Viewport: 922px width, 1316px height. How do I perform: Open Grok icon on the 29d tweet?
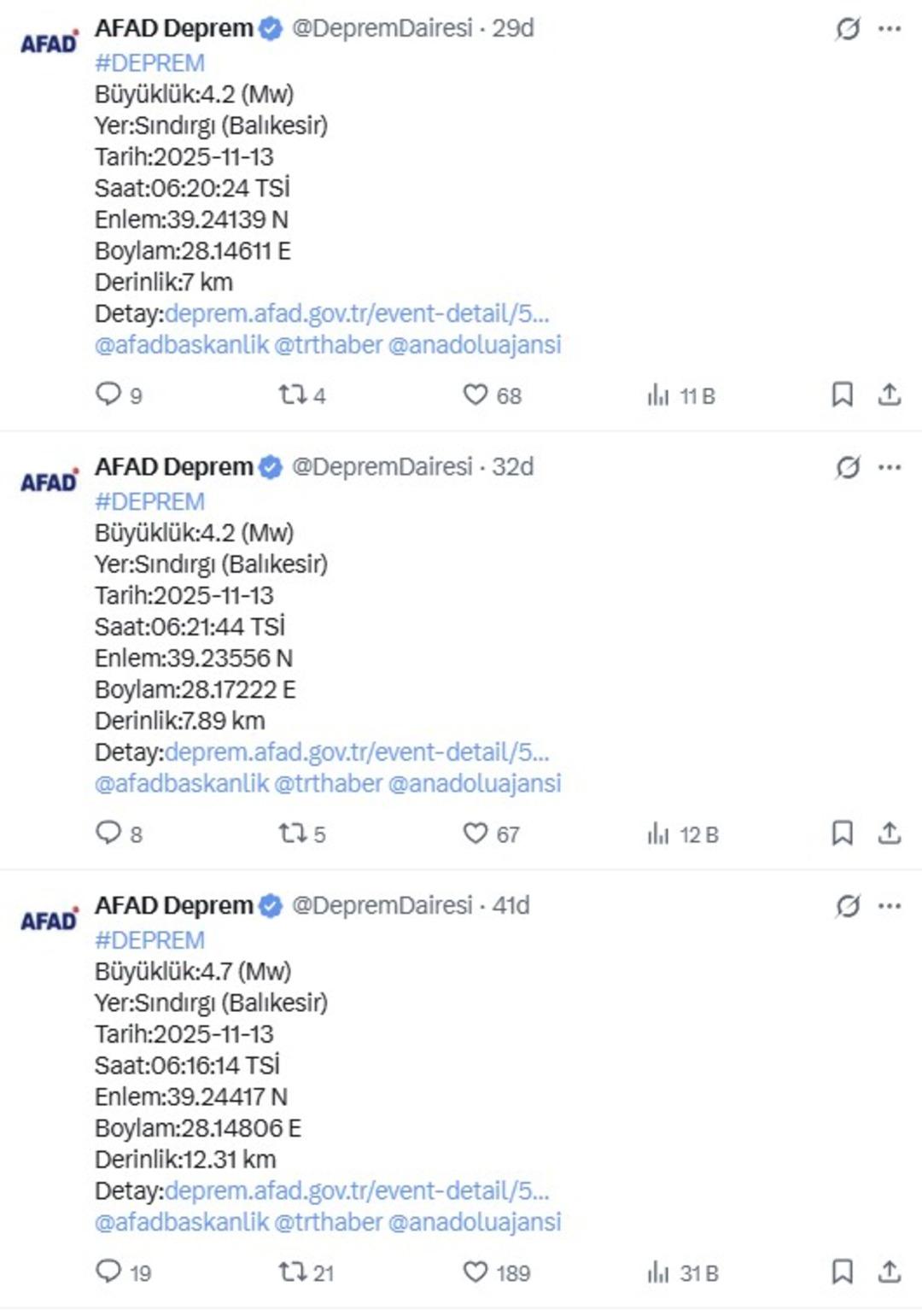847,29
